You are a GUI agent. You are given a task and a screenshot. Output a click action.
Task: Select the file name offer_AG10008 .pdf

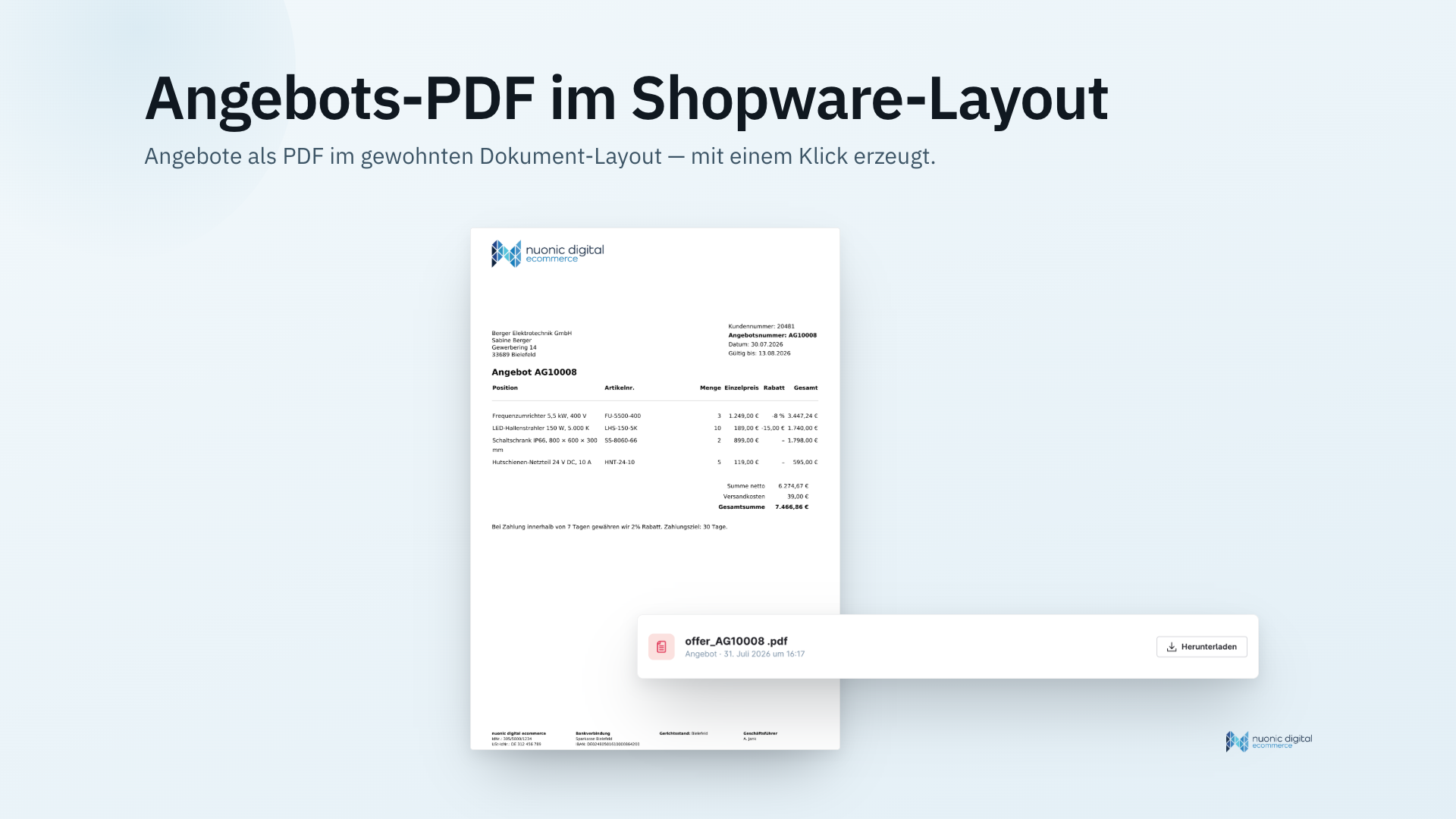coord(736,641)
